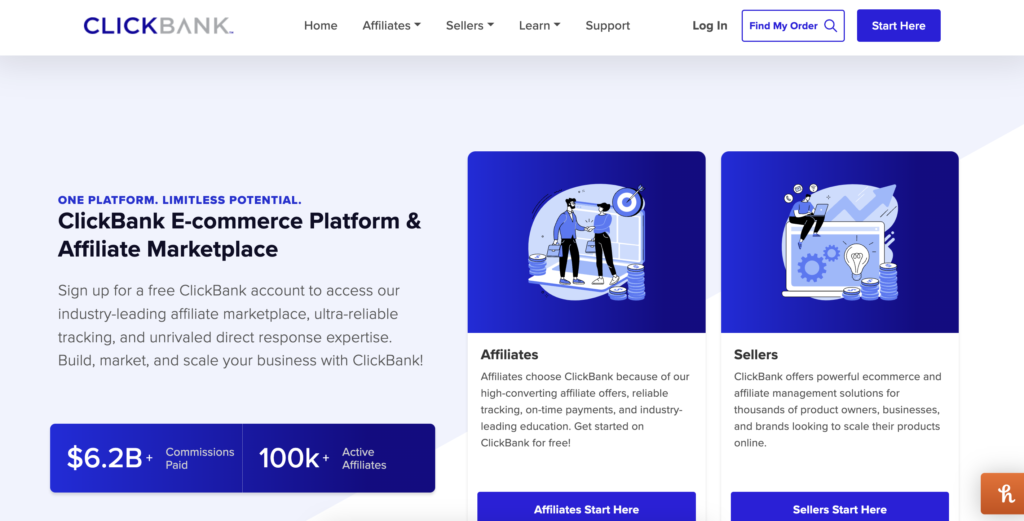The height and width of the screenshot is (521, 1024).
Task: Click the Sellers Start Here button
Action: point(840,508)
